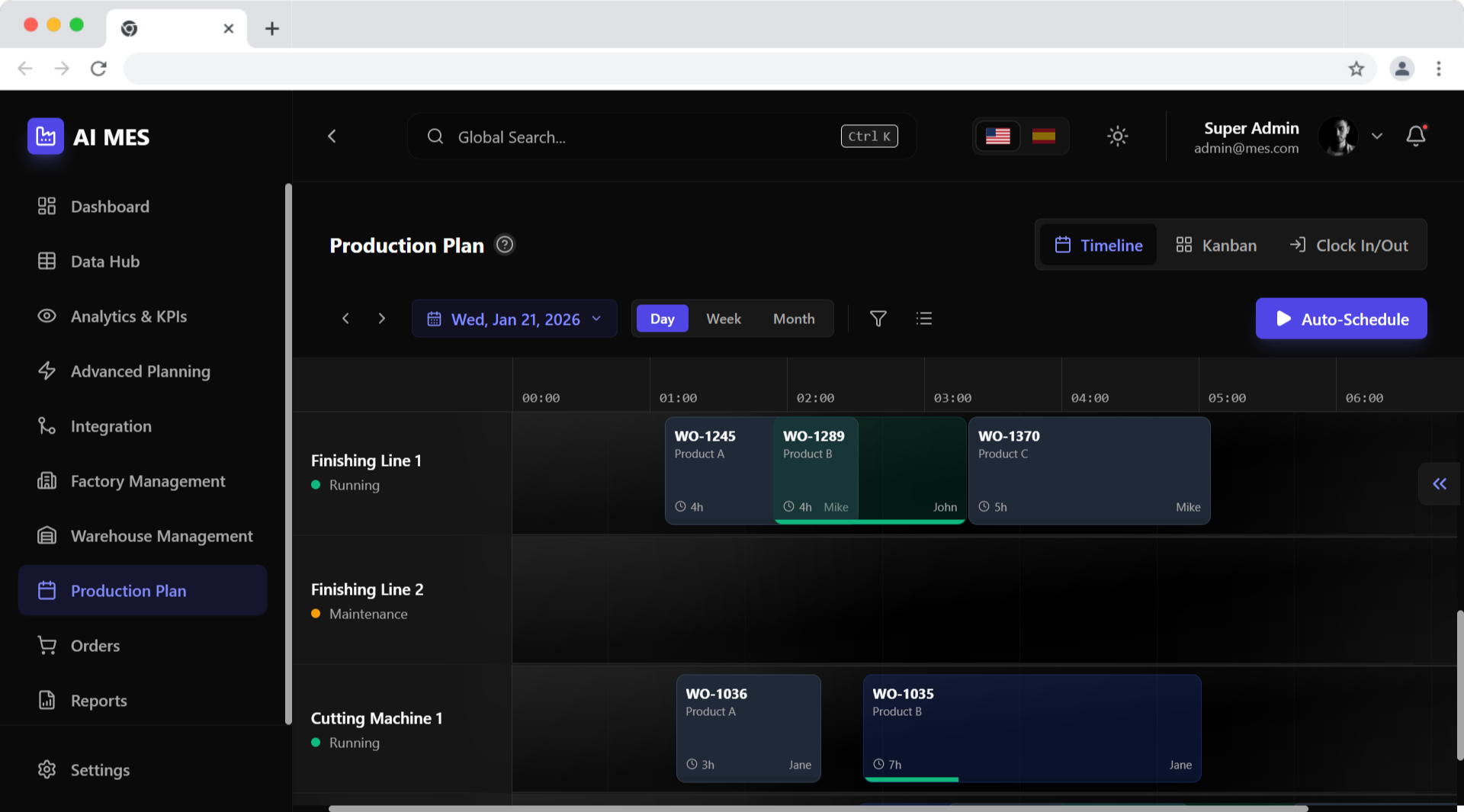
Task: Open work order WO-1245 card
Action: 719,470
